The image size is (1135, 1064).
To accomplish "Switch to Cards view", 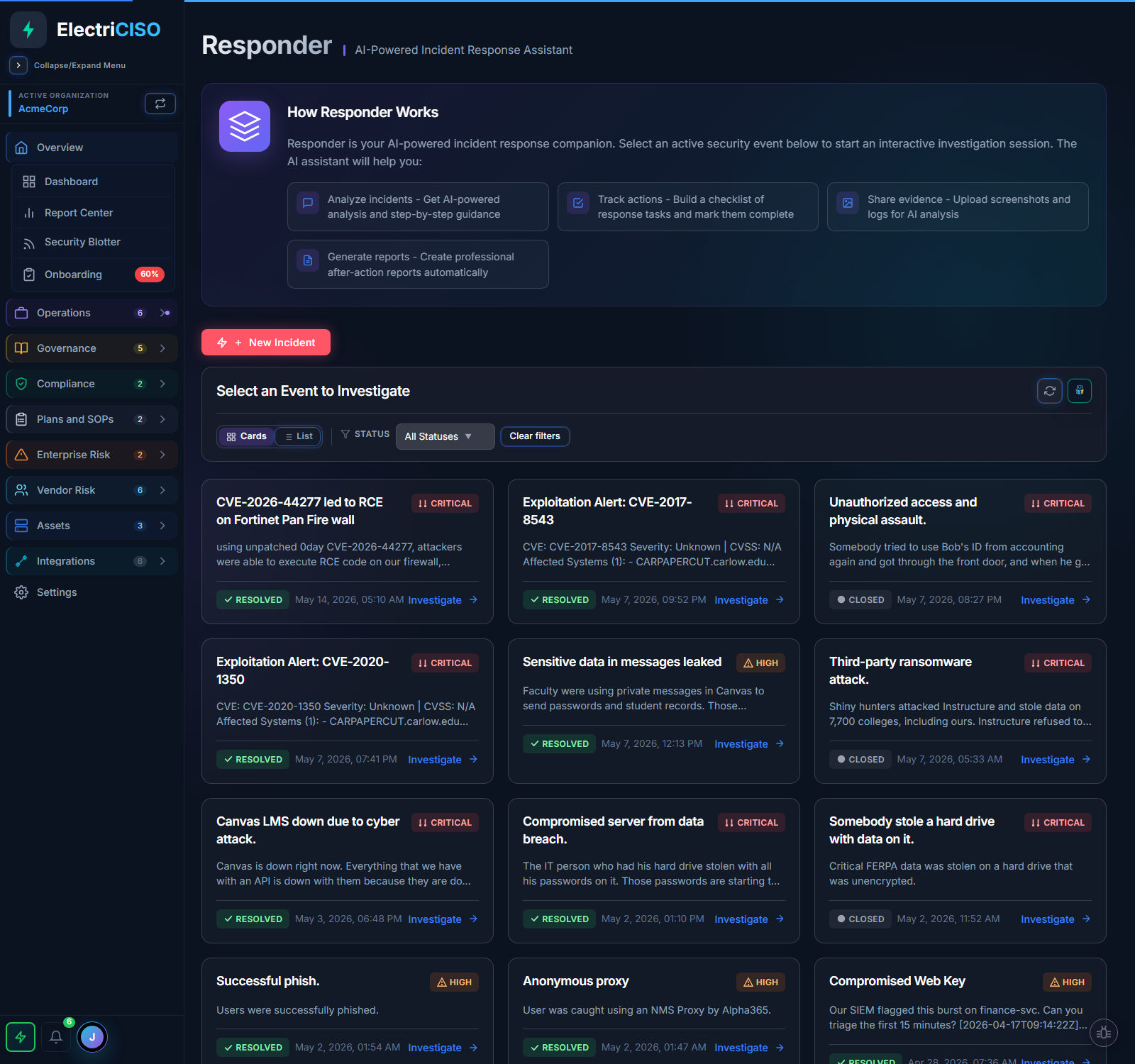I will tap(246, 436).
